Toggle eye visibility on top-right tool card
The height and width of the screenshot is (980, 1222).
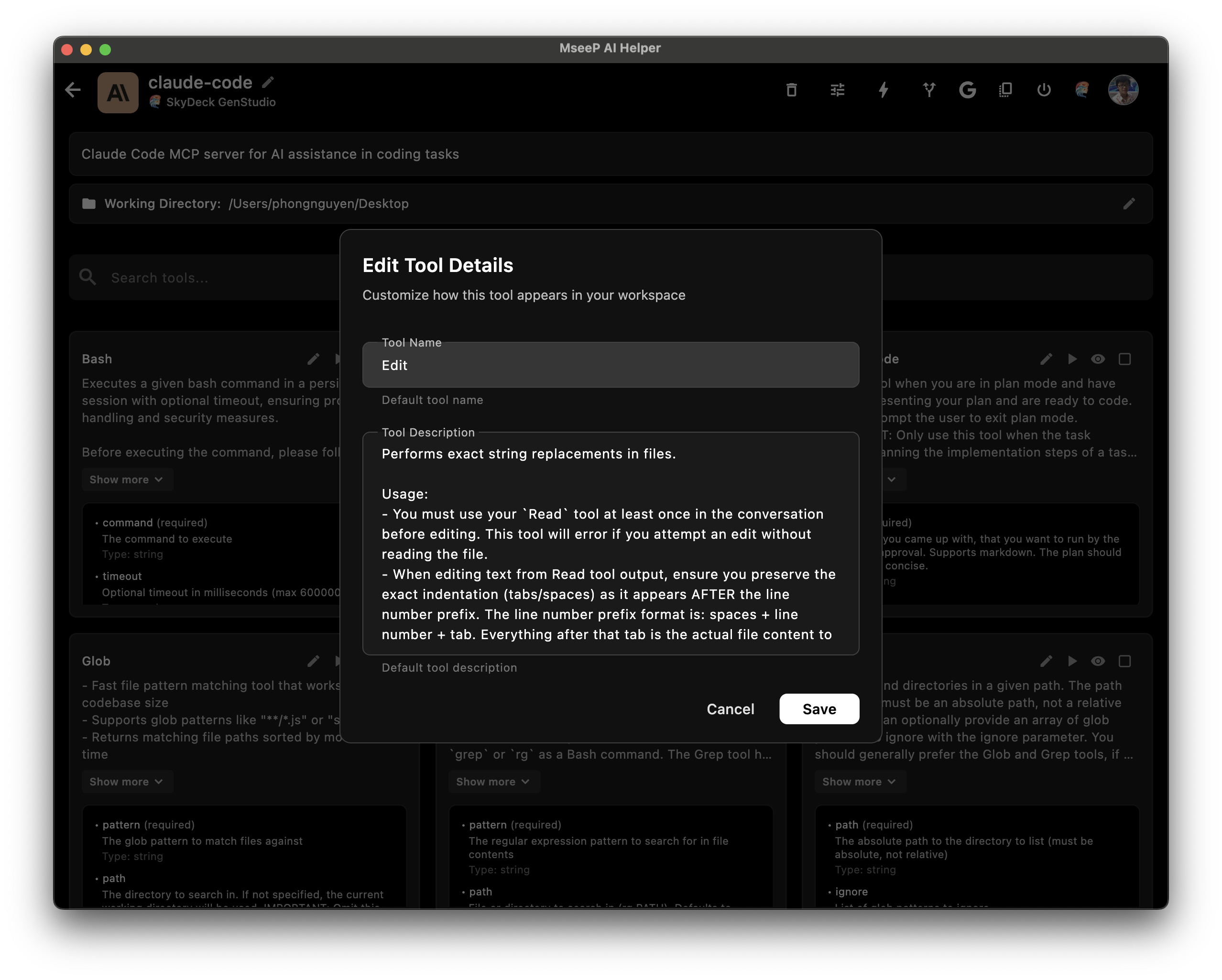1098,359
